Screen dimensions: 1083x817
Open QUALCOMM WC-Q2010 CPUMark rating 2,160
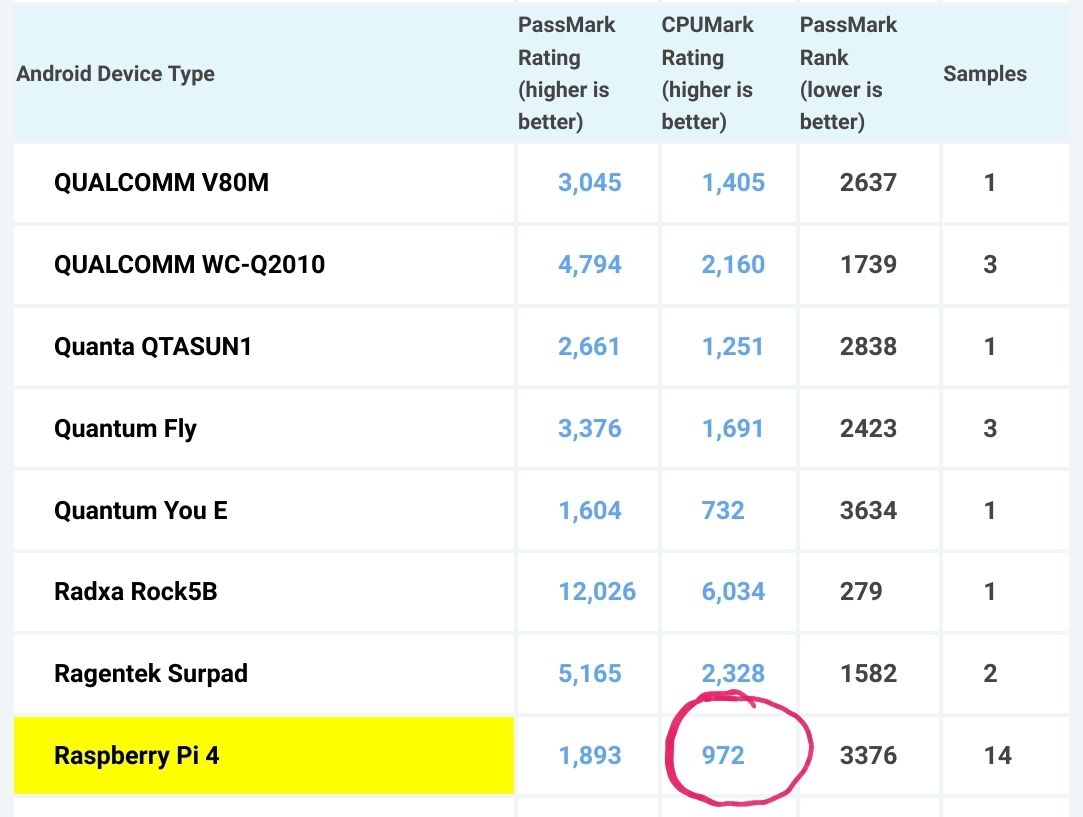click(733, 265)
